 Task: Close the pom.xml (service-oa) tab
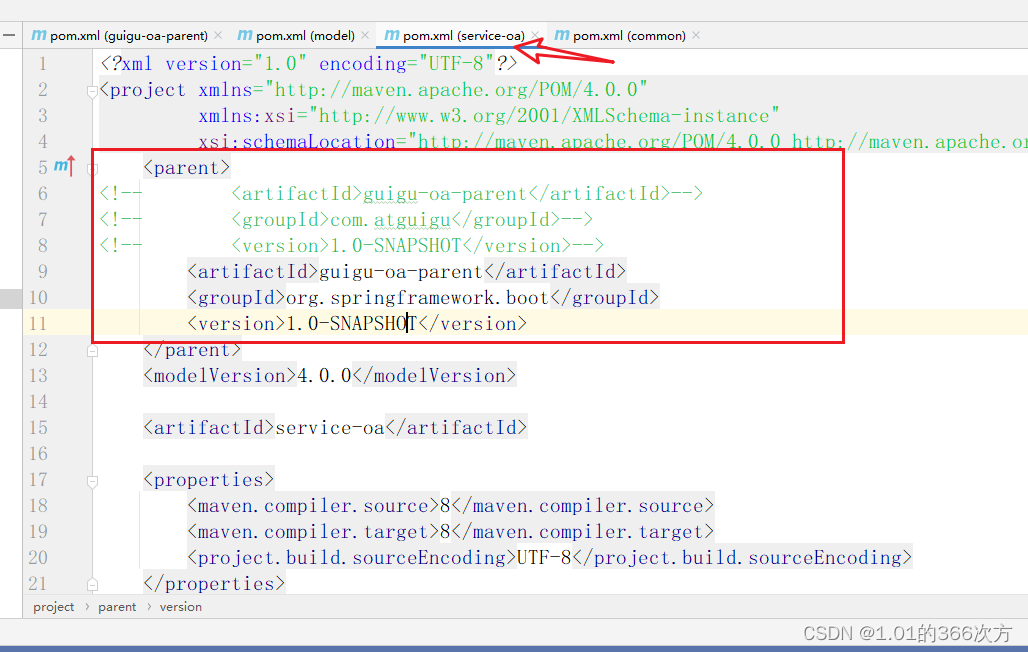534,33
